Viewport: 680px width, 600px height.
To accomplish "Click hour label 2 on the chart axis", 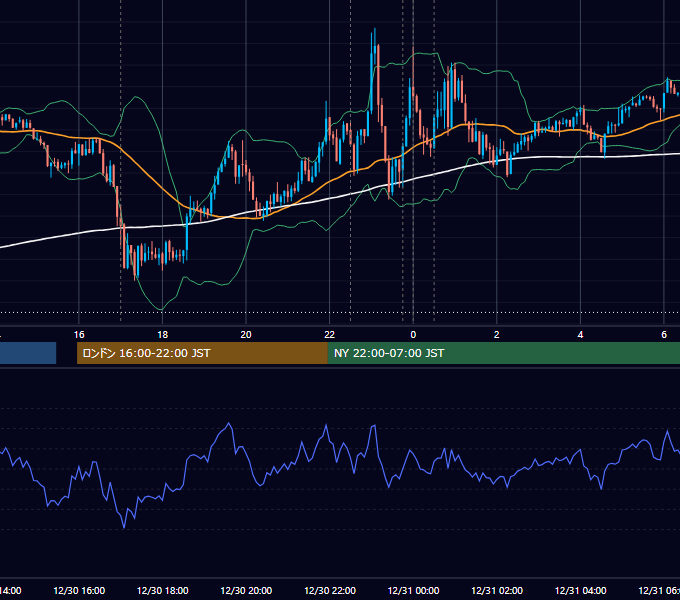I will tap(497, 335).
